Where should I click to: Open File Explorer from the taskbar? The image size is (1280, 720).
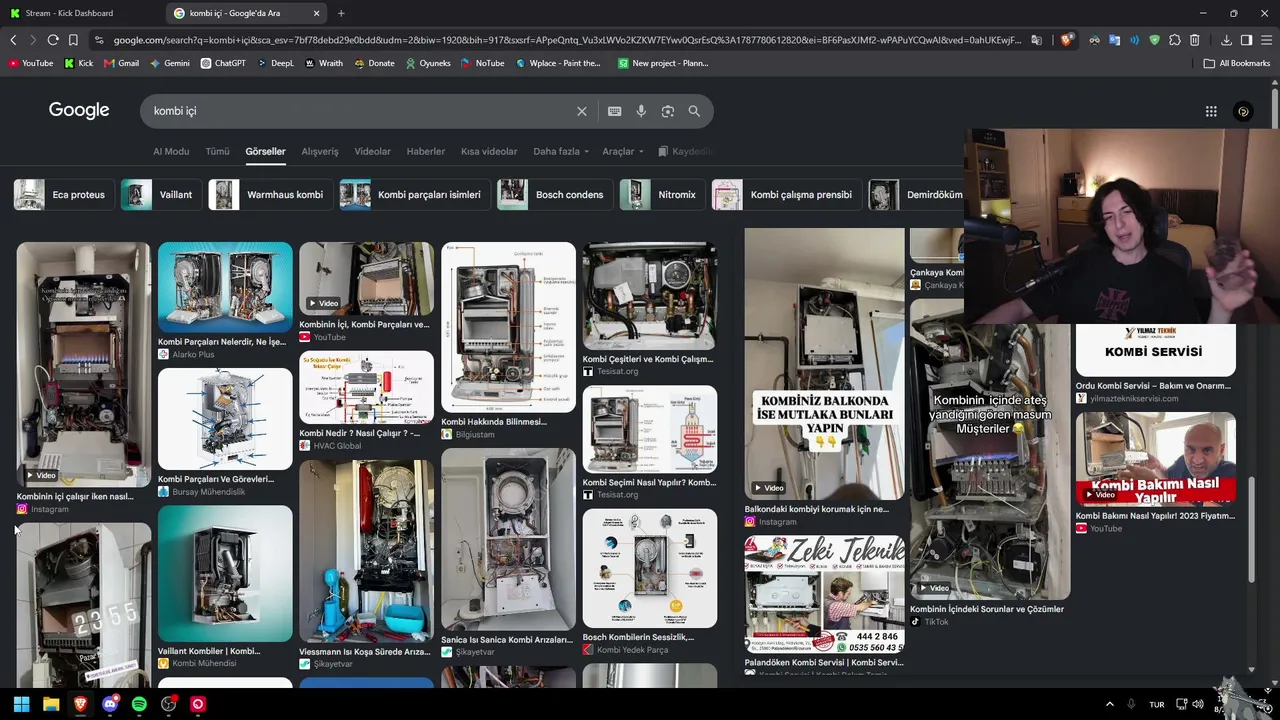[51, 704]
